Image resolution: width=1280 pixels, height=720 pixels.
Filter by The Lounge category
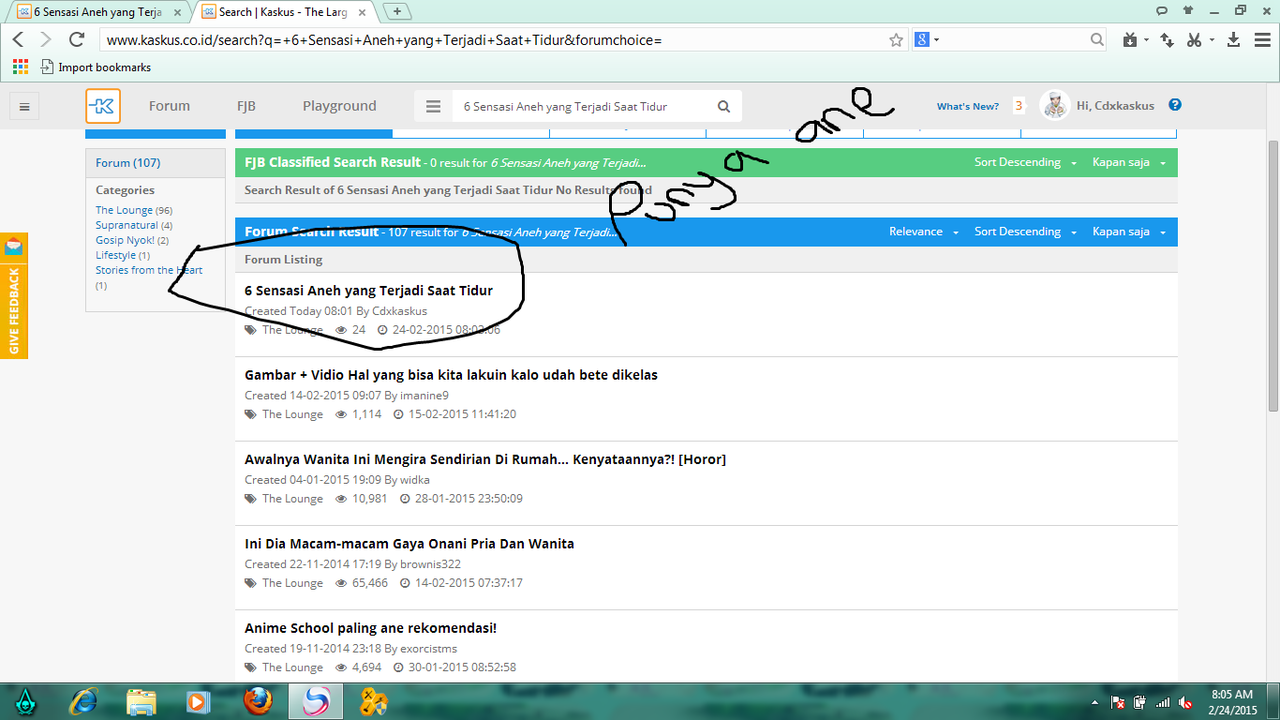[124, 210]
